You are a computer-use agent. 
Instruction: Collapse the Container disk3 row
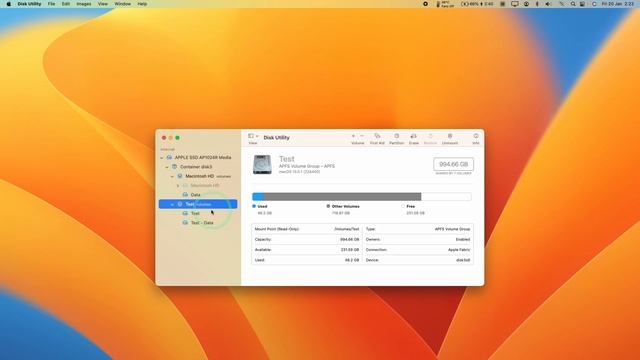pos(167,167)
